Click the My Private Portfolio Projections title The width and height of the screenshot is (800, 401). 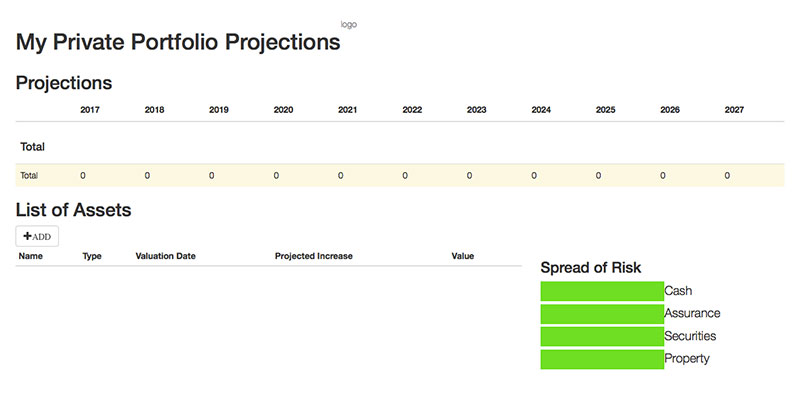coord(178,42)
